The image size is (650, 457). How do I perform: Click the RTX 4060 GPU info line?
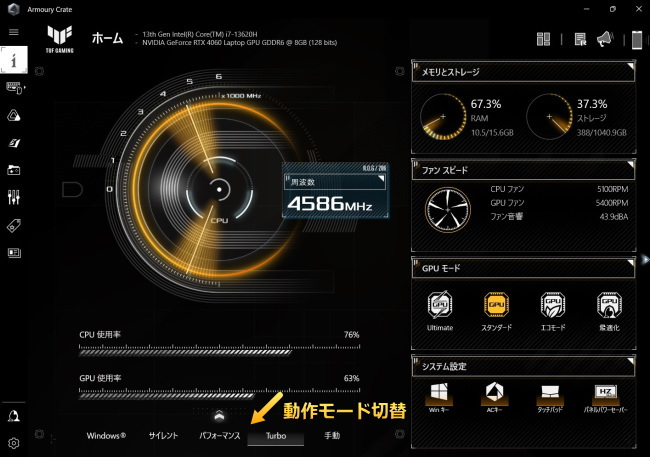[x=240, y=43]
